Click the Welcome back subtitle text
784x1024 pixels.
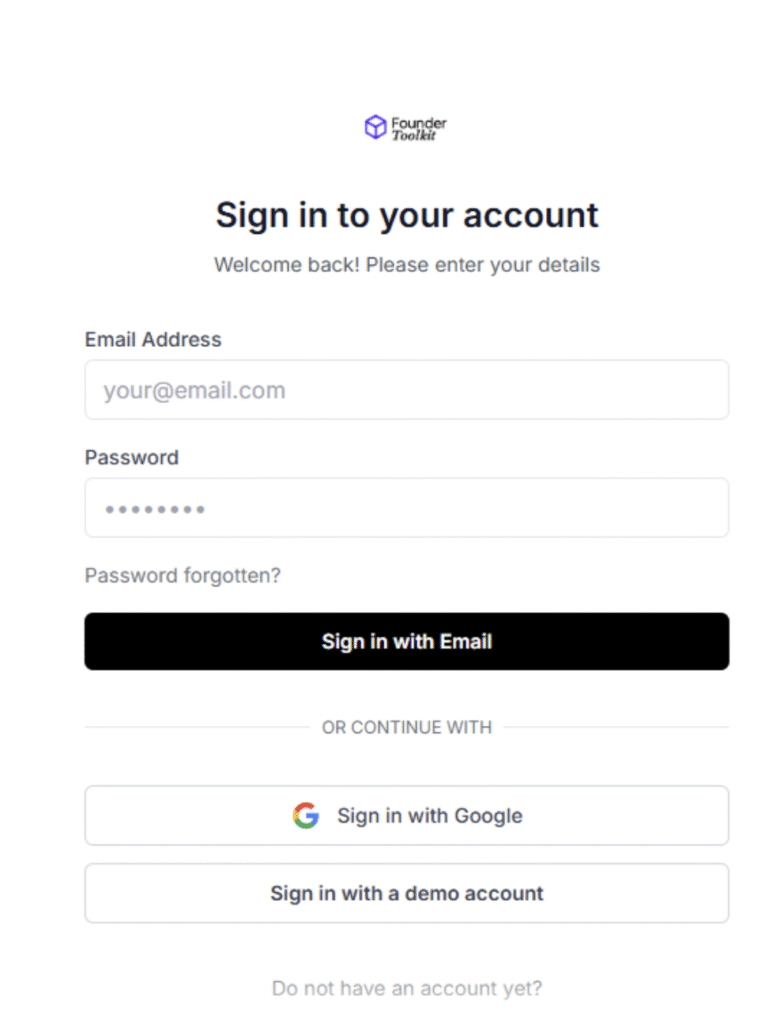pyautogui.click(x=407, y=265)
